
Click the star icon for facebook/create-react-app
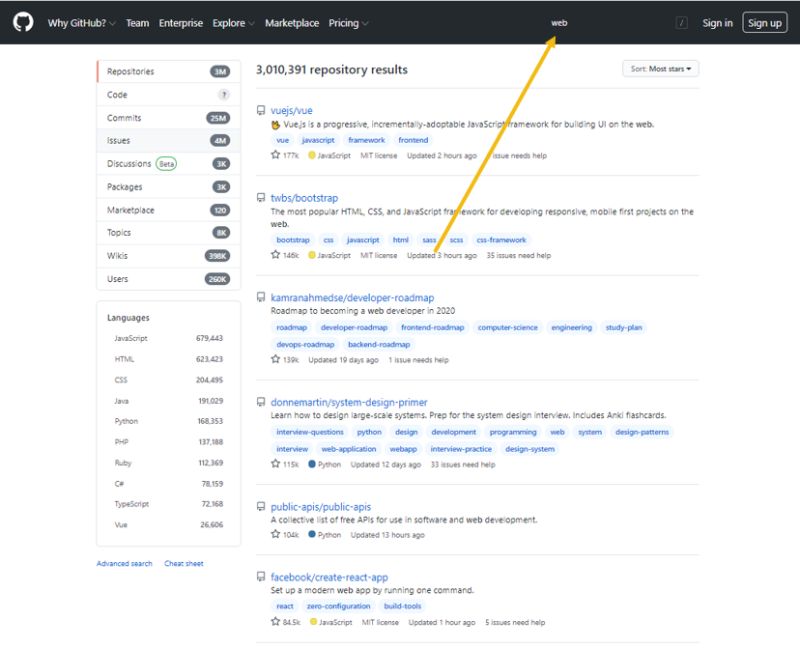pos(275,621)
